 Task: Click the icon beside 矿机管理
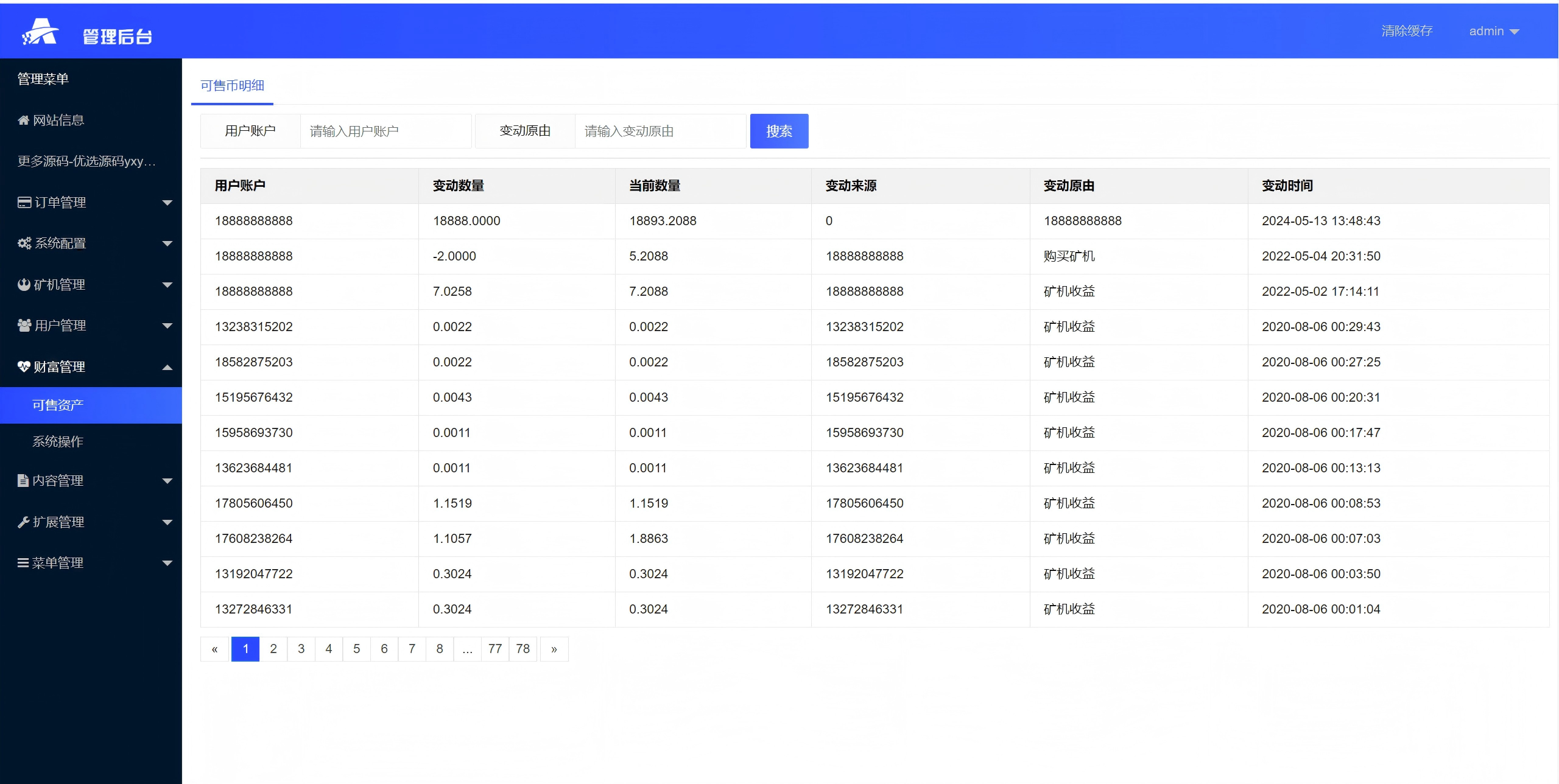coord(24,285)
